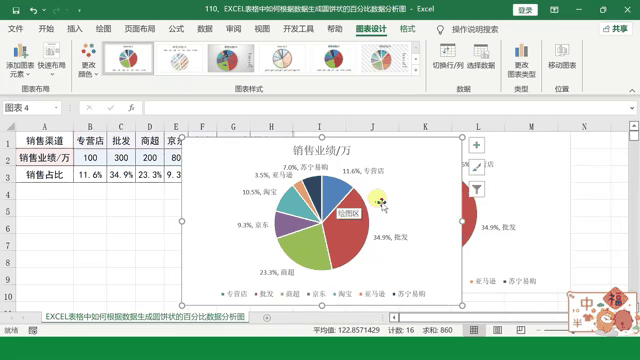
Task: Add a new sheet with plus button
Action: coord(267,318)
